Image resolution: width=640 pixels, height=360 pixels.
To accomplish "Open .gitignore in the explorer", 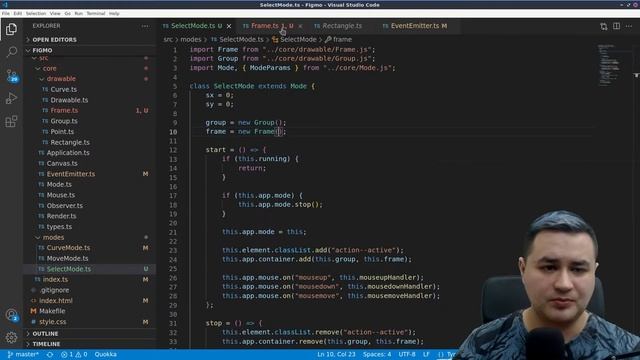I will click(x=90, y=290).
